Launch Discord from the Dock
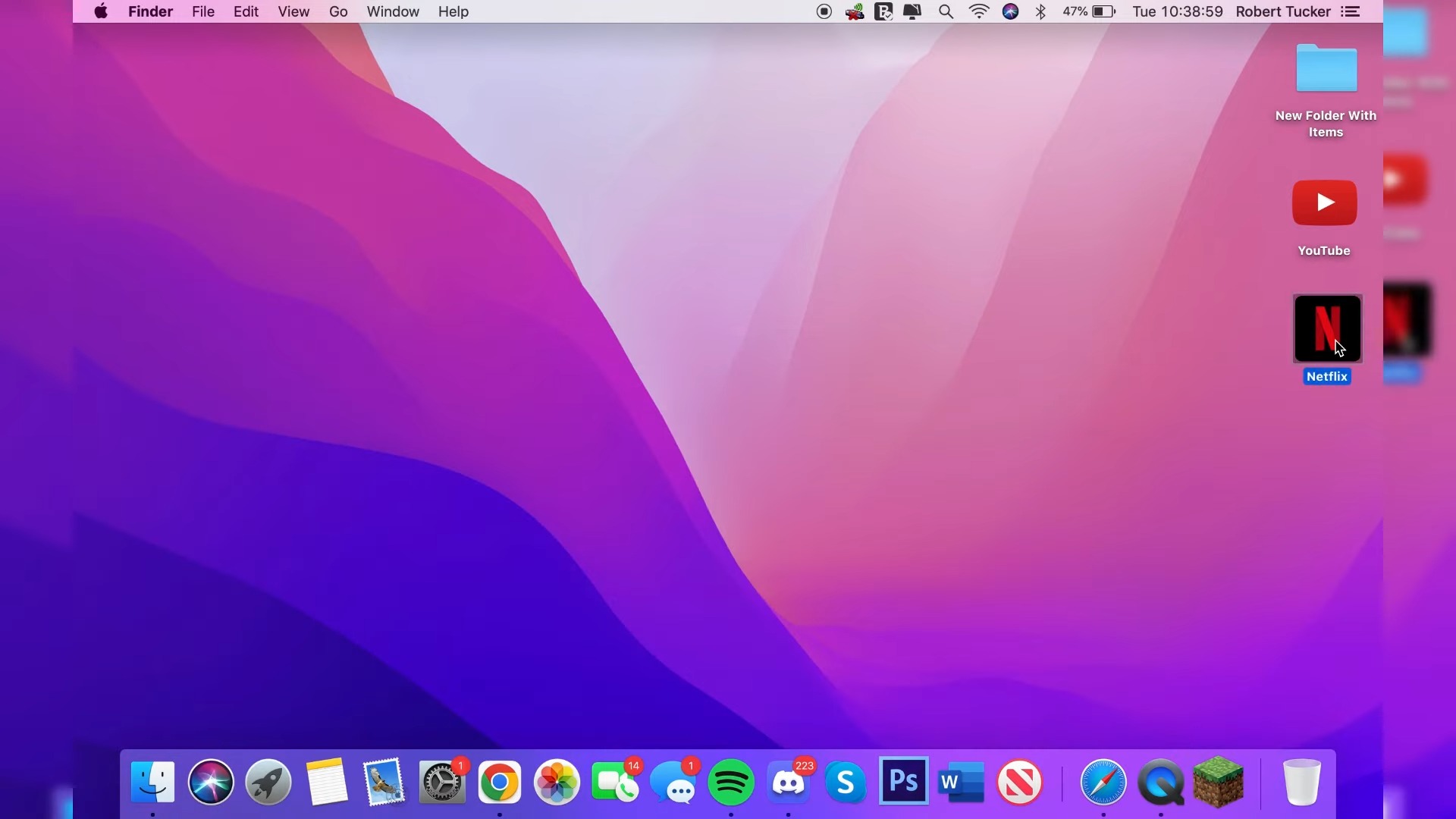Image resolution: width=1456 pixels, height=819 pixels. tap(789, 783)
